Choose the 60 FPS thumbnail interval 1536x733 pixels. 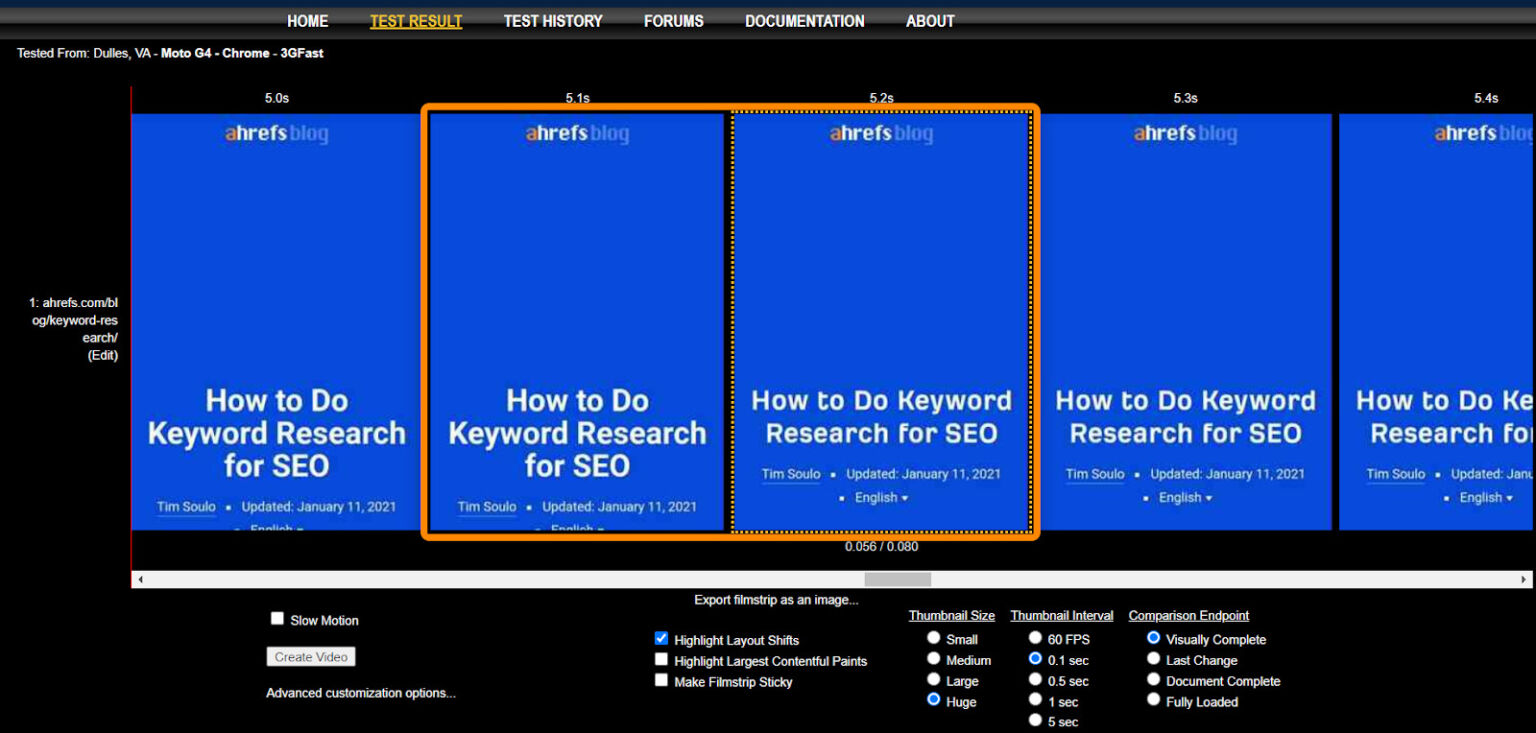(1036, 638)
